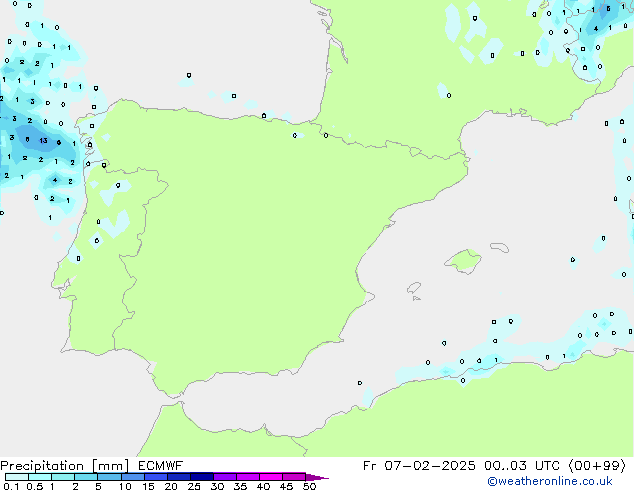Click the legend scale label 45

(x=286, y=486)
